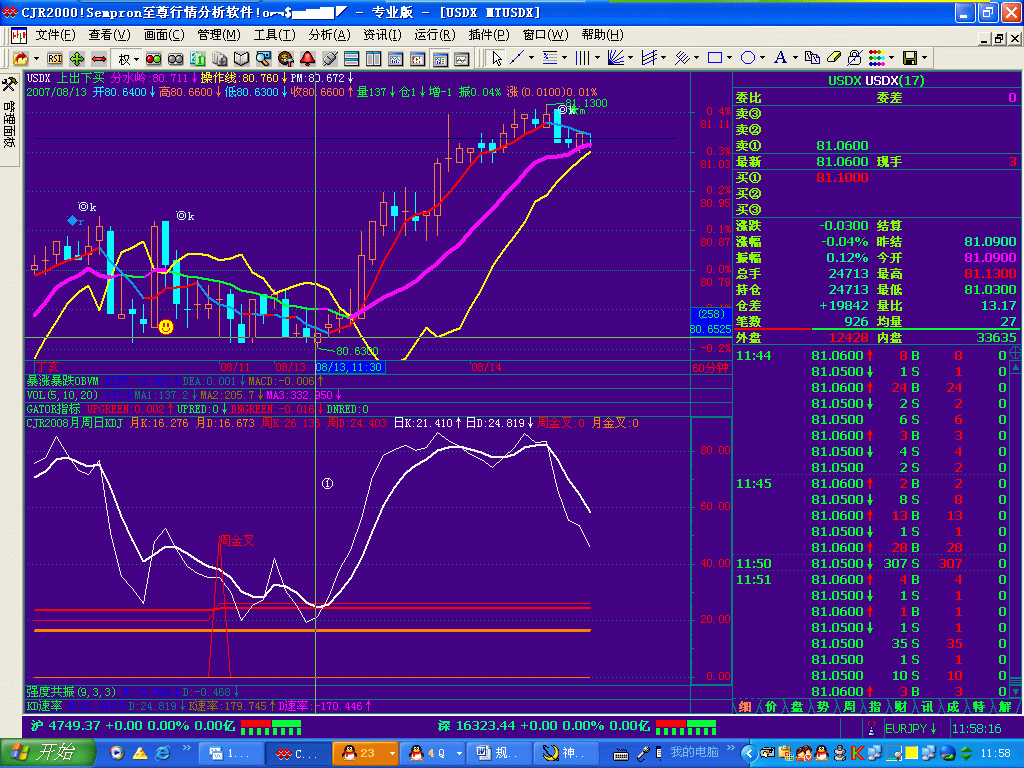Click the network antenna status icon

pyautogui.click(x=871, y=728)
